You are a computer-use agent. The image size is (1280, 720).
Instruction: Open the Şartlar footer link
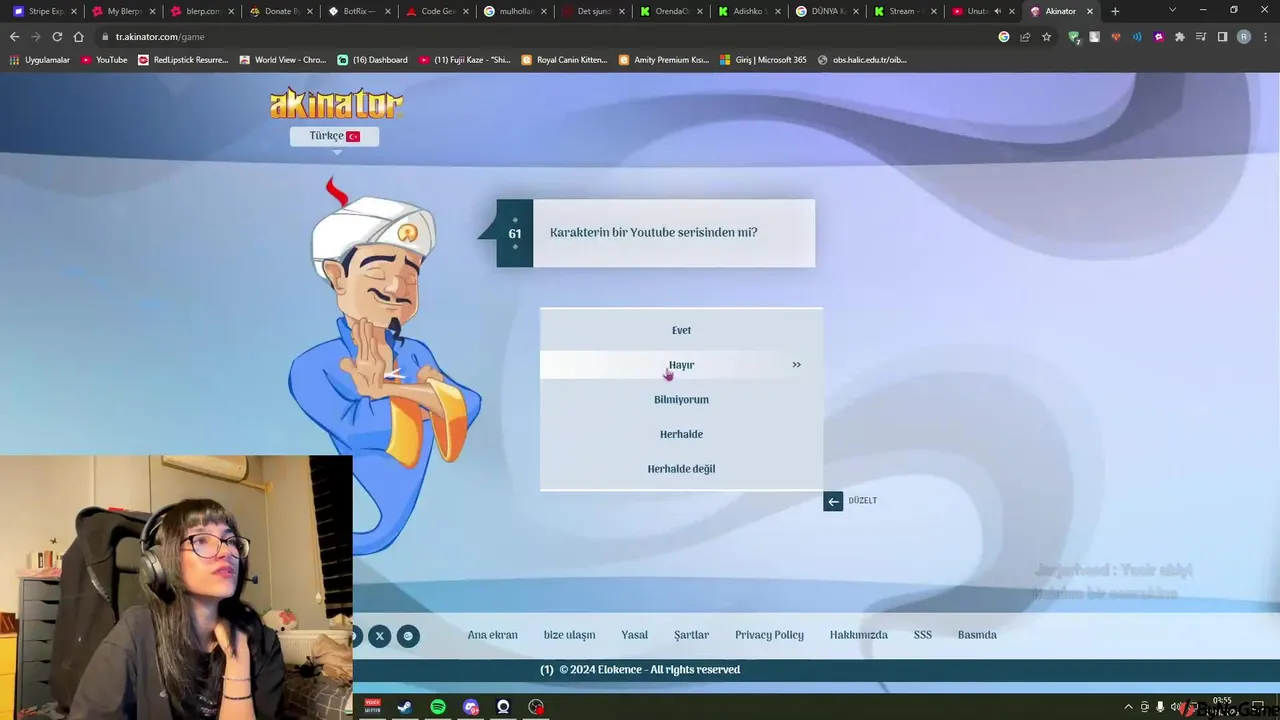pos(691,635)
